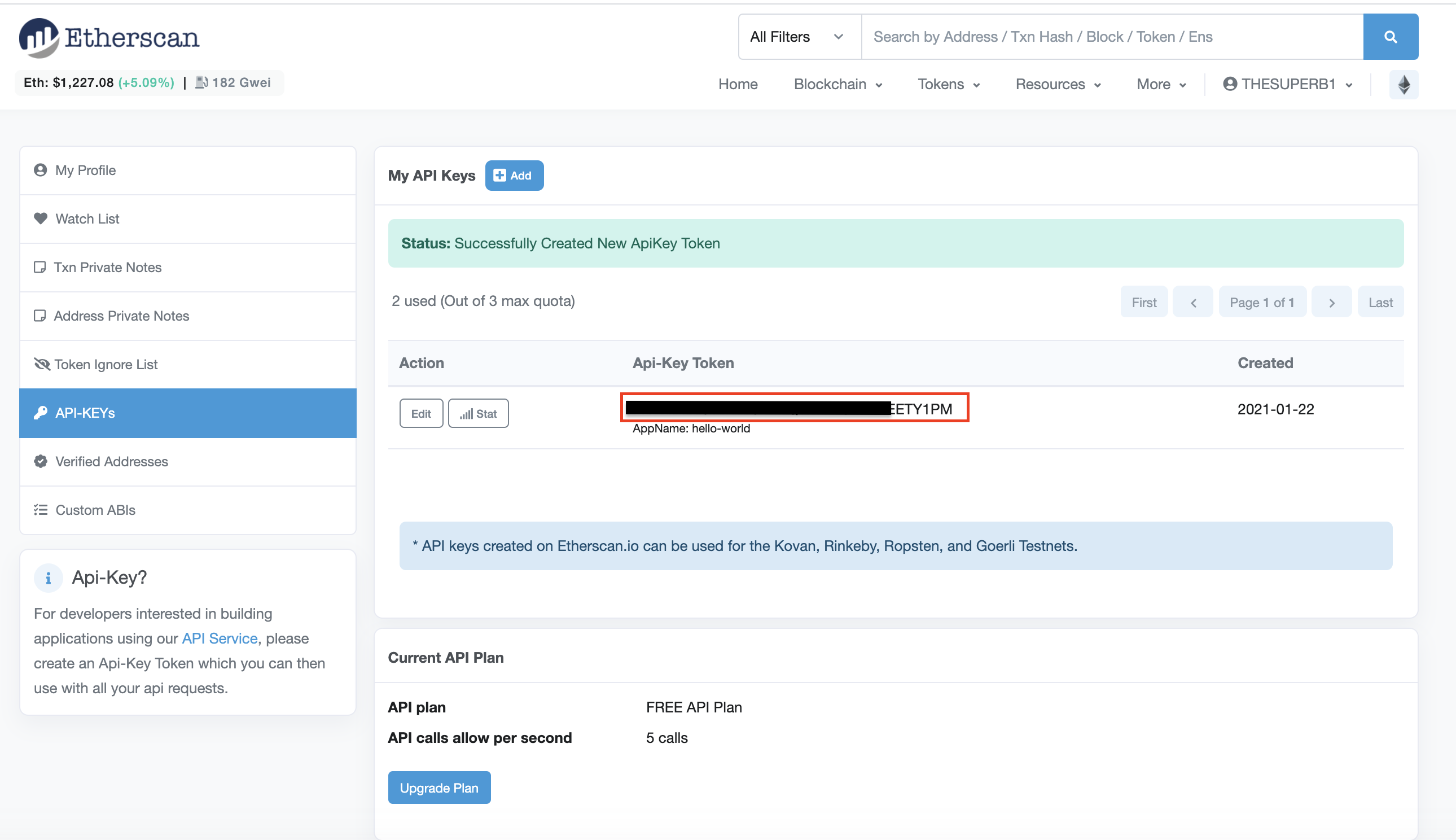Viewport: 1456px width, 840px height.
Task: Click the Ethereum diamond network icon
Action: pyautogui.click(x=1404, y=85)
